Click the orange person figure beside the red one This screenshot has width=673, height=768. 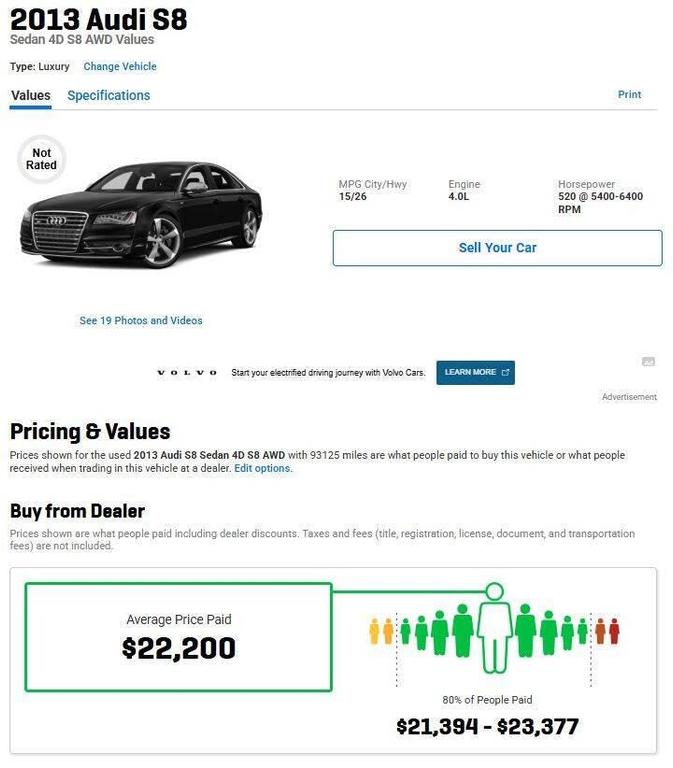tap(601, 631)
